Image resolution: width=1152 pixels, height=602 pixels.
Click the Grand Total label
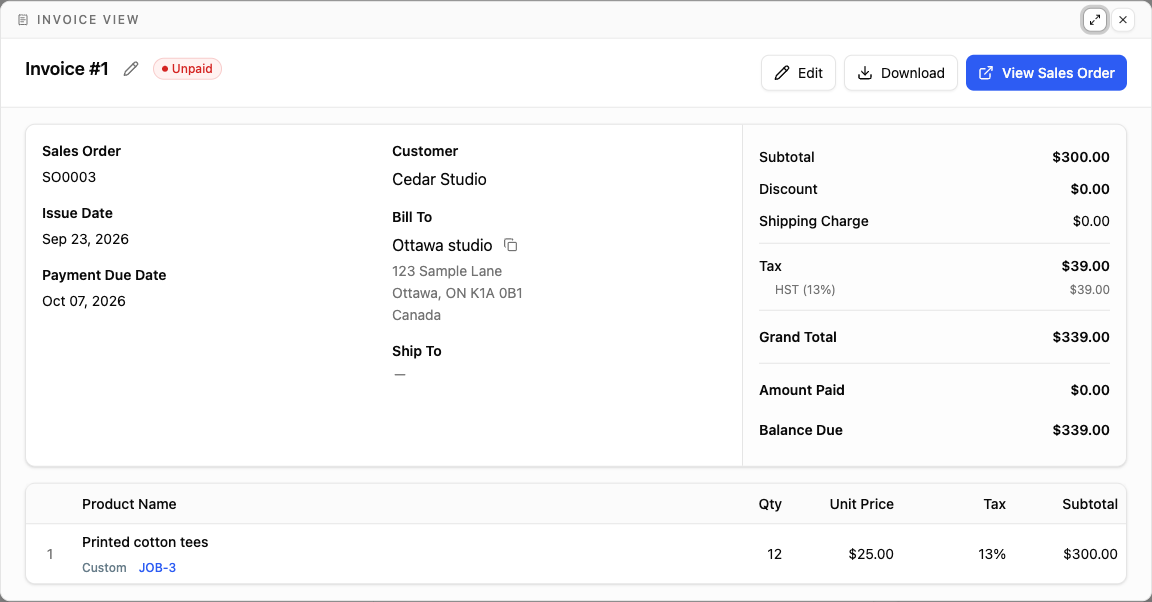[798, 337]
